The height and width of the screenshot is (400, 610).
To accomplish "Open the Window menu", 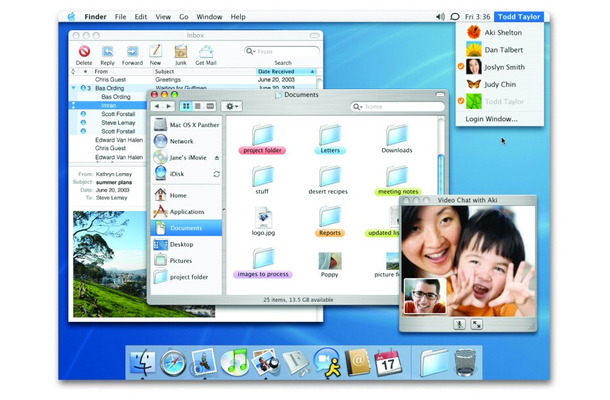I will (x=209, y=17).
